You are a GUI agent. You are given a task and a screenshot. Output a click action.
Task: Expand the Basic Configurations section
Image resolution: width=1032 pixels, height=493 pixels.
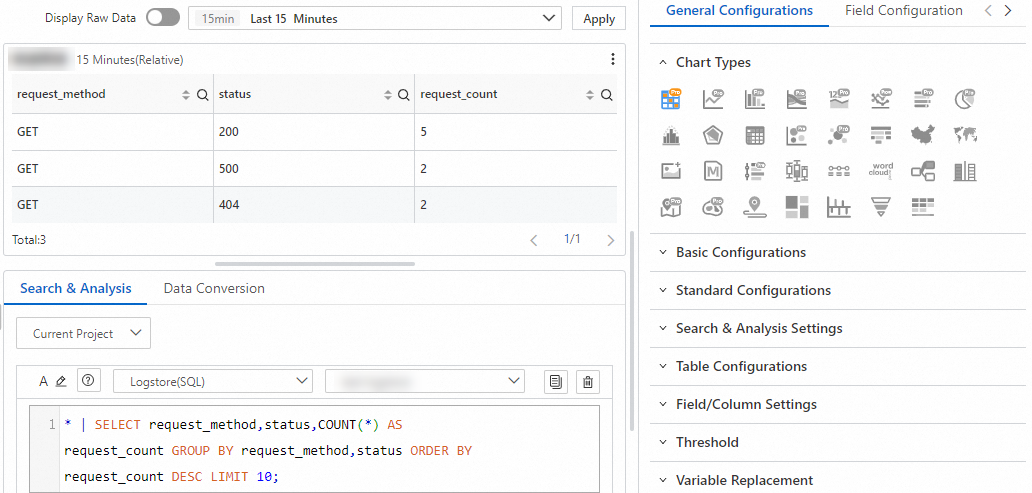coord(740,253)
